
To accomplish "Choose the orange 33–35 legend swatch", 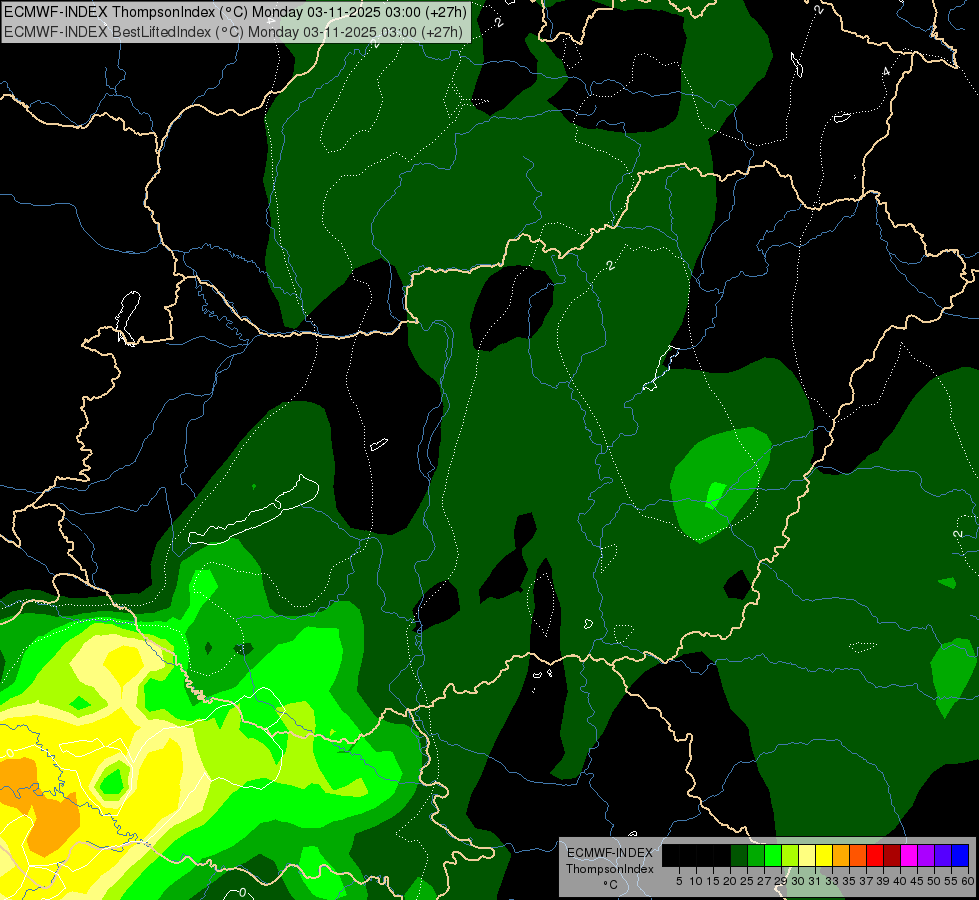I will point(841,855).
